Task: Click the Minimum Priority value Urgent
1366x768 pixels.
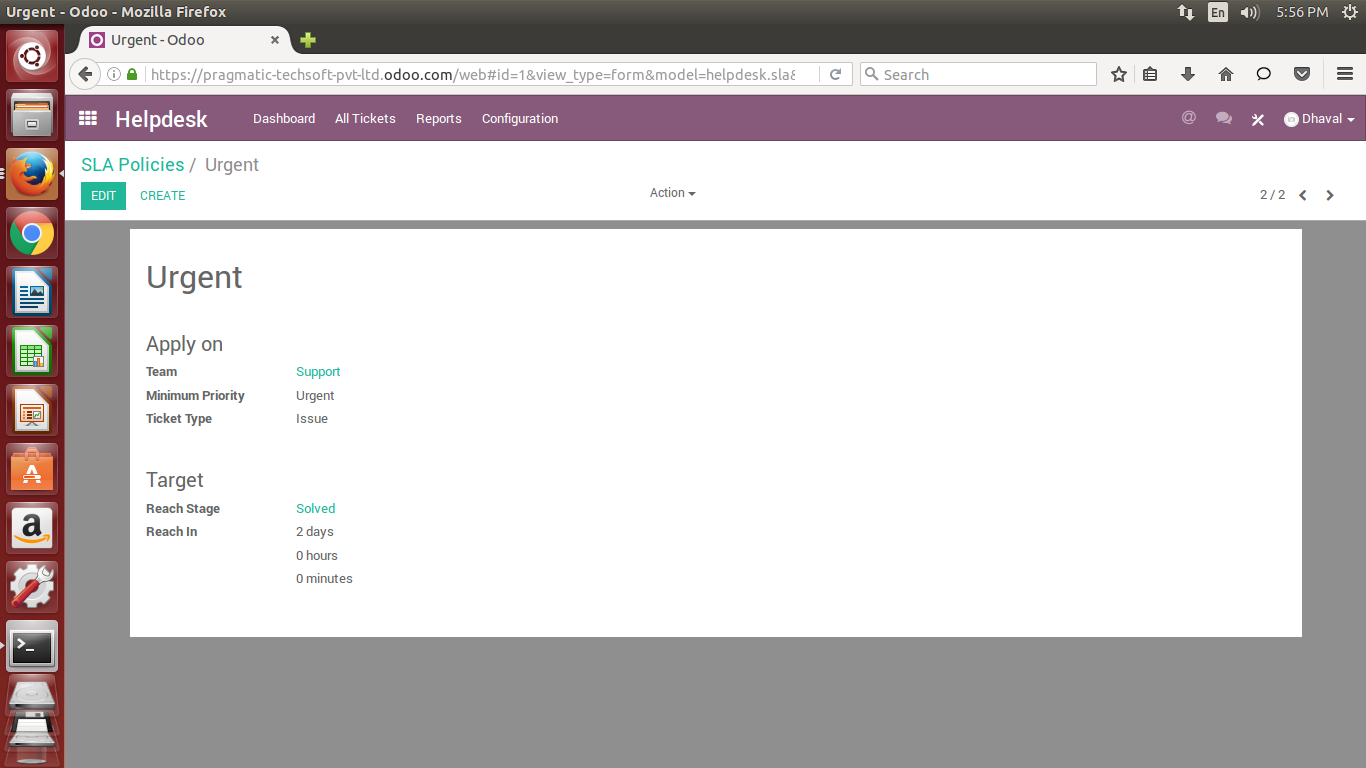Action: [315, 396]
